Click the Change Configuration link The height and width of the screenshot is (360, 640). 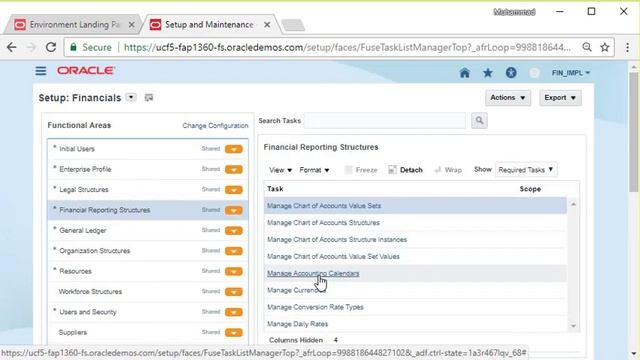click(215, 126)
